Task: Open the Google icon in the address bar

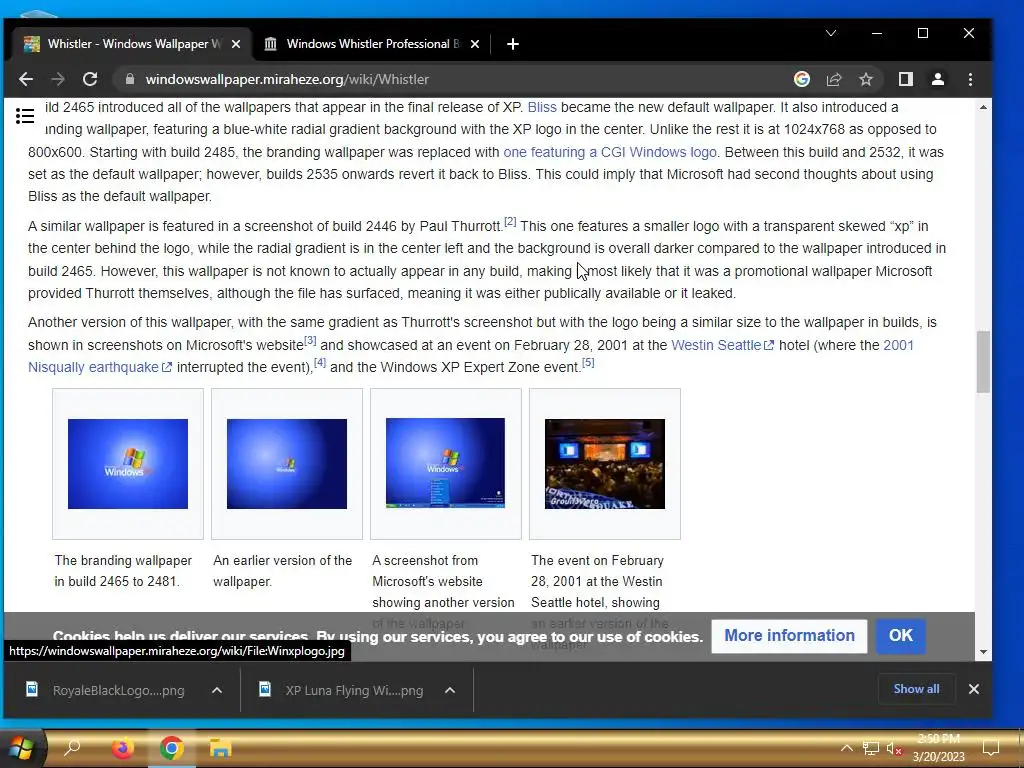Action: pyautogui.click(x=802, y=79)
